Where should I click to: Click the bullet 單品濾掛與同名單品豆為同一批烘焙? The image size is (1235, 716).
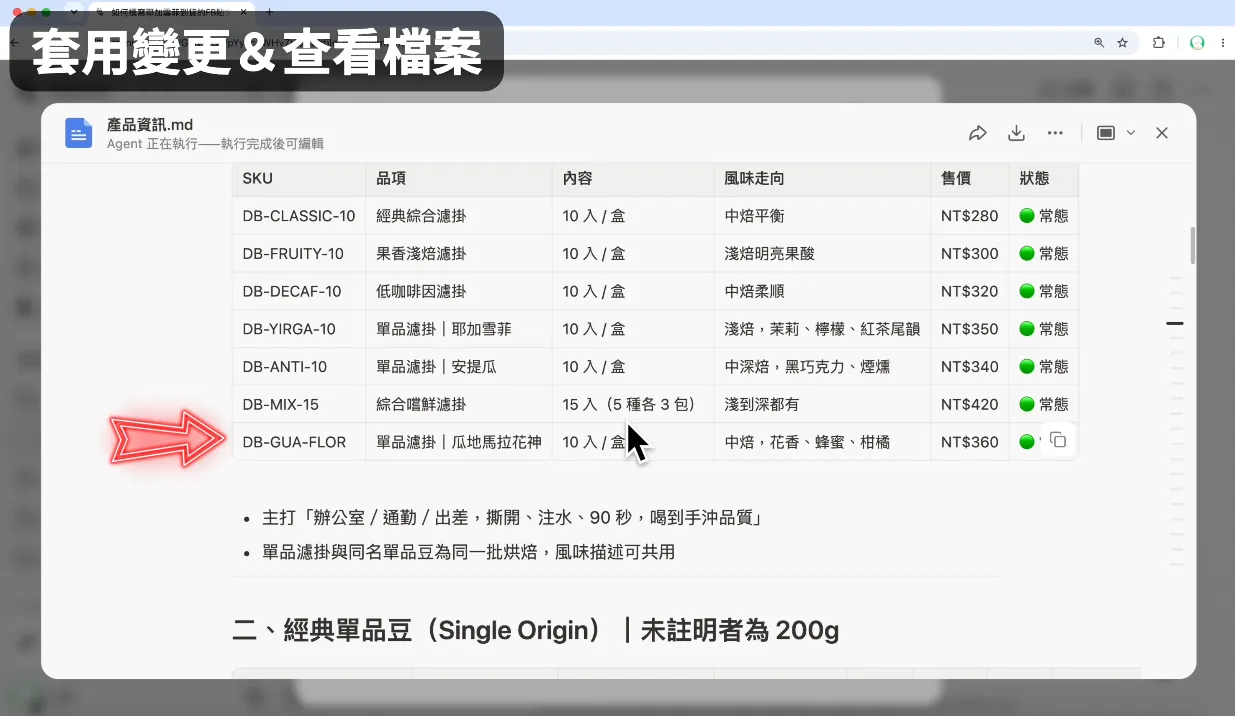468,552
